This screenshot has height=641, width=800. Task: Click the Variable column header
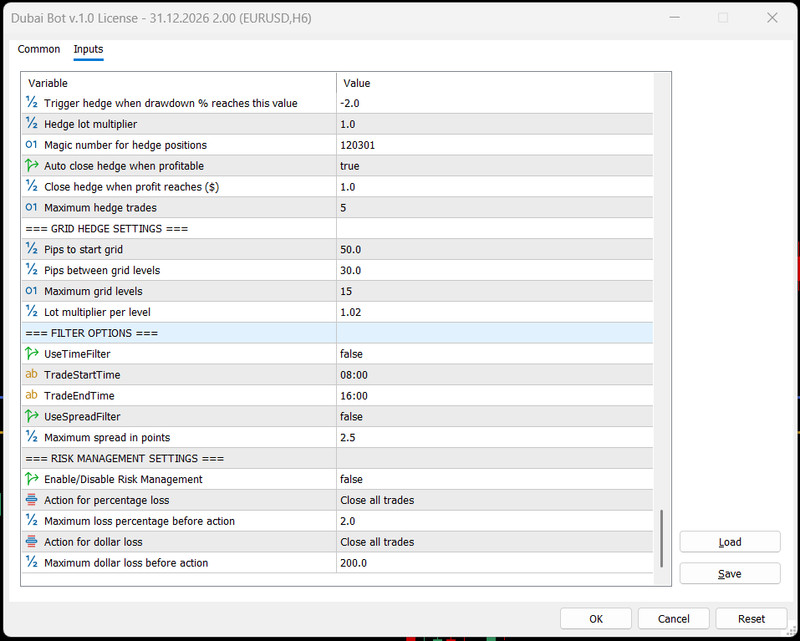179,83
